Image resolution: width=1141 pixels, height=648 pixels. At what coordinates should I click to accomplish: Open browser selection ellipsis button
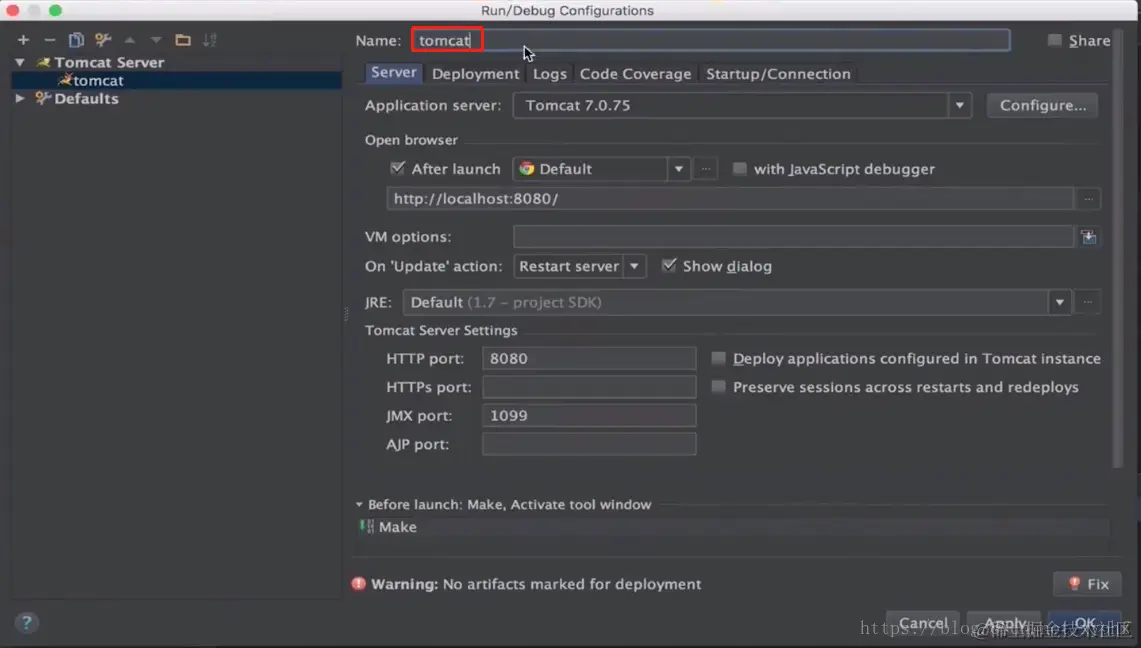[706, 169]
